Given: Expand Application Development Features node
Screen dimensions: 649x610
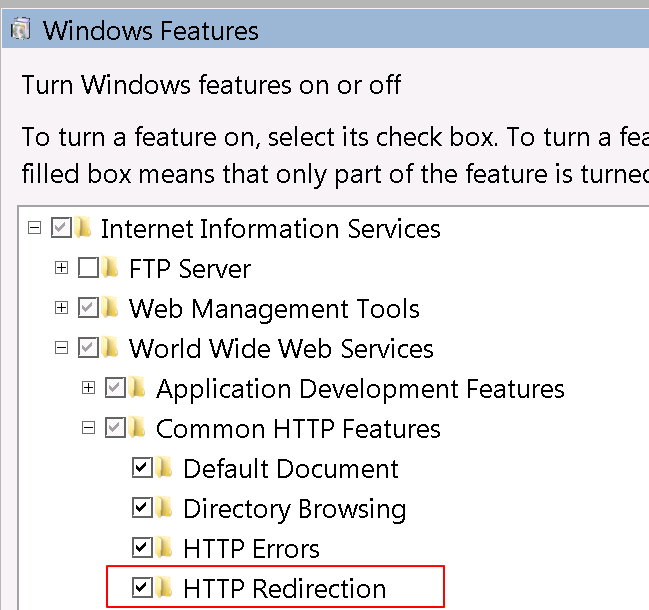Looking at the screenshot, I should (x=89, y=388).
